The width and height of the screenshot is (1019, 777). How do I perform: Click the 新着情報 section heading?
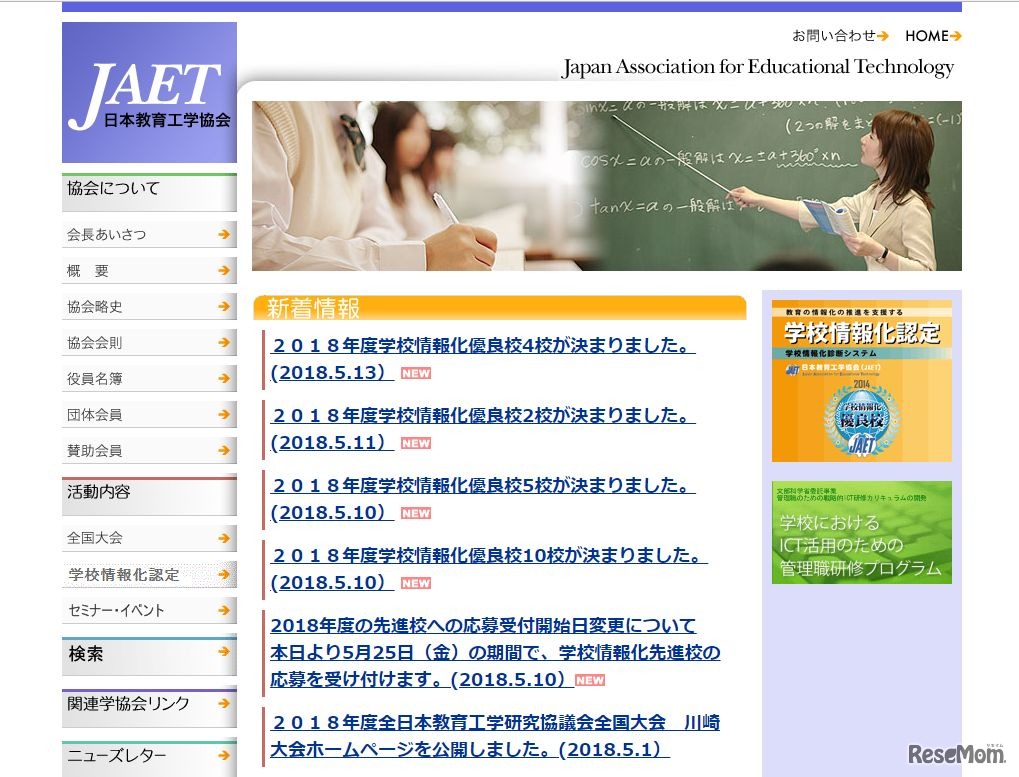coord(500,308)
